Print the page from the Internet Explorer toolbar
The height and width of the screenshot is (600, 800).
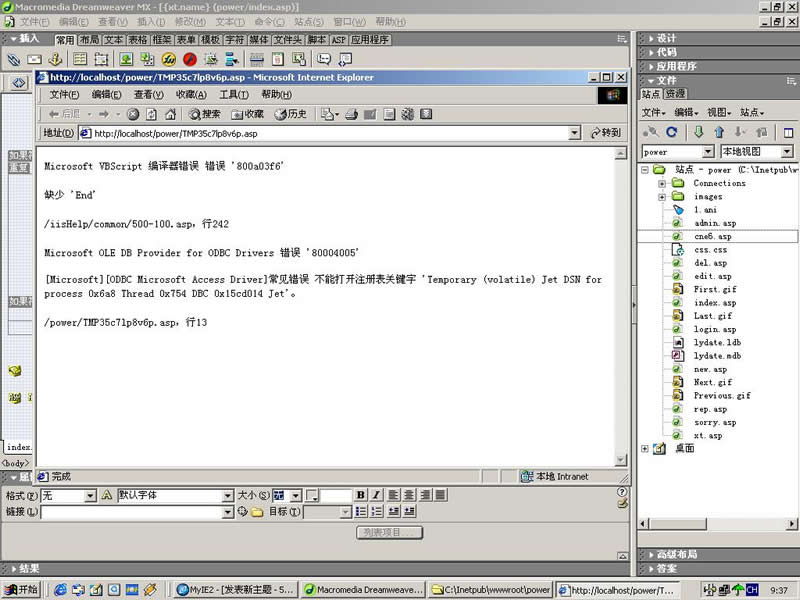[352, 114]
